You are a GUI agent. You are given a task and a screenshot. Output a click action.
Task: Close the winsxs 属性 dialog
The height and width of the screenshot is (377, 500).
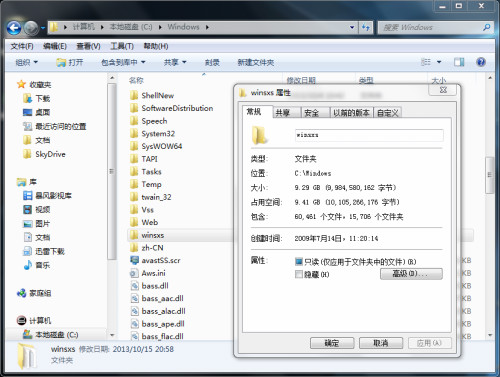443,90
